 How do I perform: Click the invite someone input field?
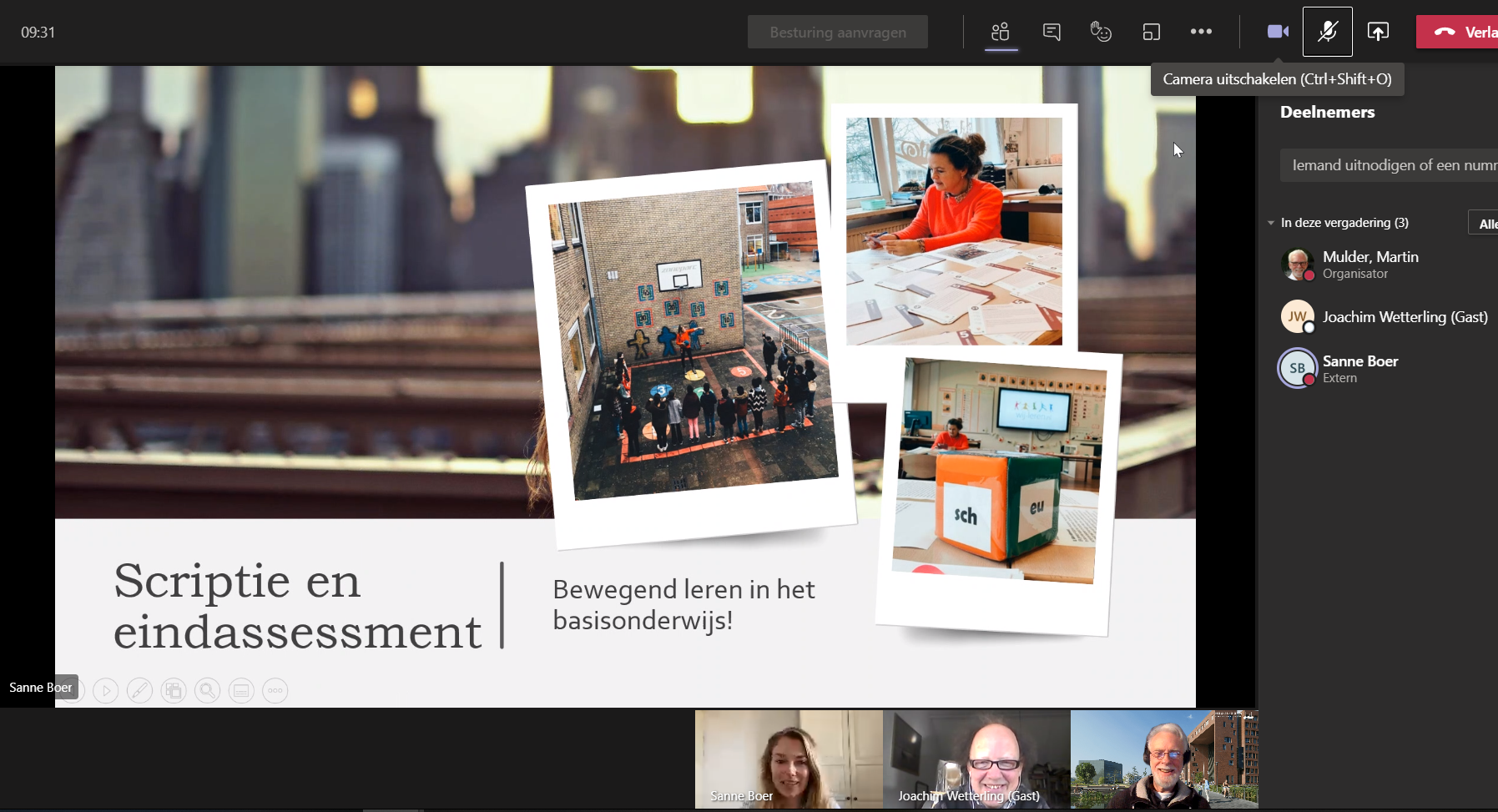pos(1389,165)
